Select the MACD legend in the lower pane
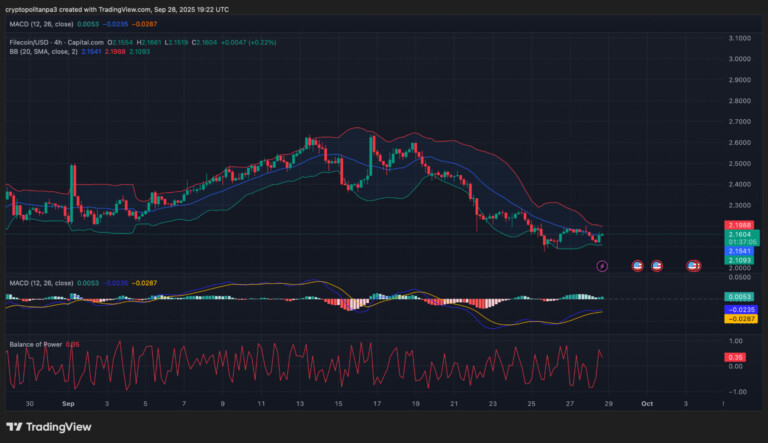The width and height of the screenshot is (768, 443). [x=41, y=282]
